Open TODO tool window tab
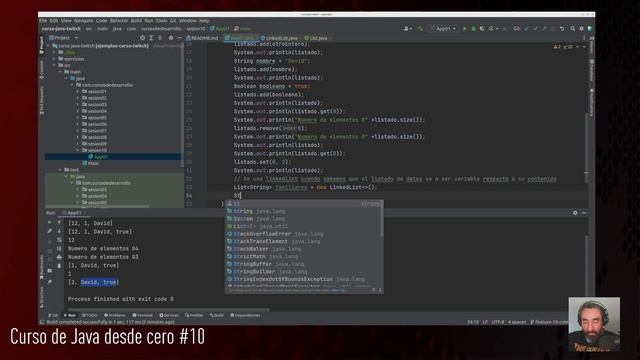 [90, 315]
